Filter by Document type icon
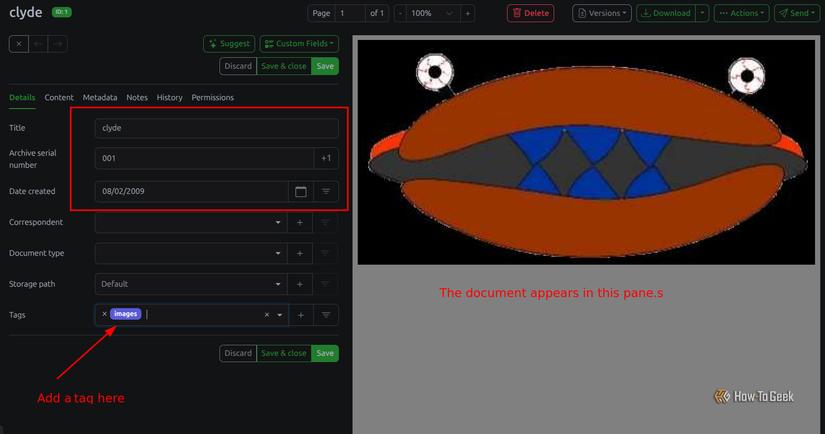Image resolution: width=825 pixels, height=434 pixels. click(325, 254)
